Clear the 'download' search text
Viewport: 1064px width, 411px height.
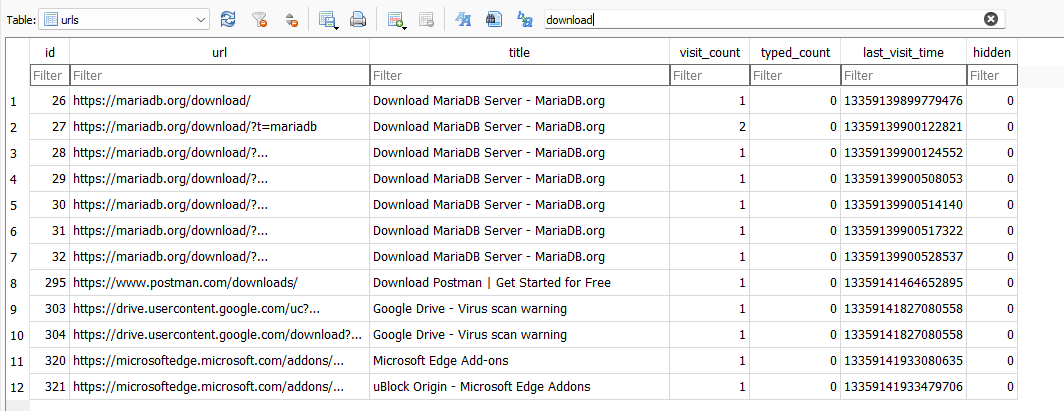pos(991,20)
